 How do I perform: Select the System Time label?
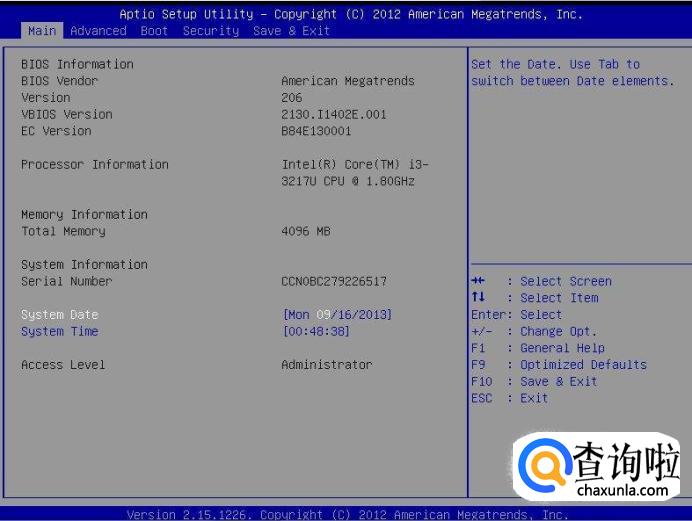pos(60,331)
